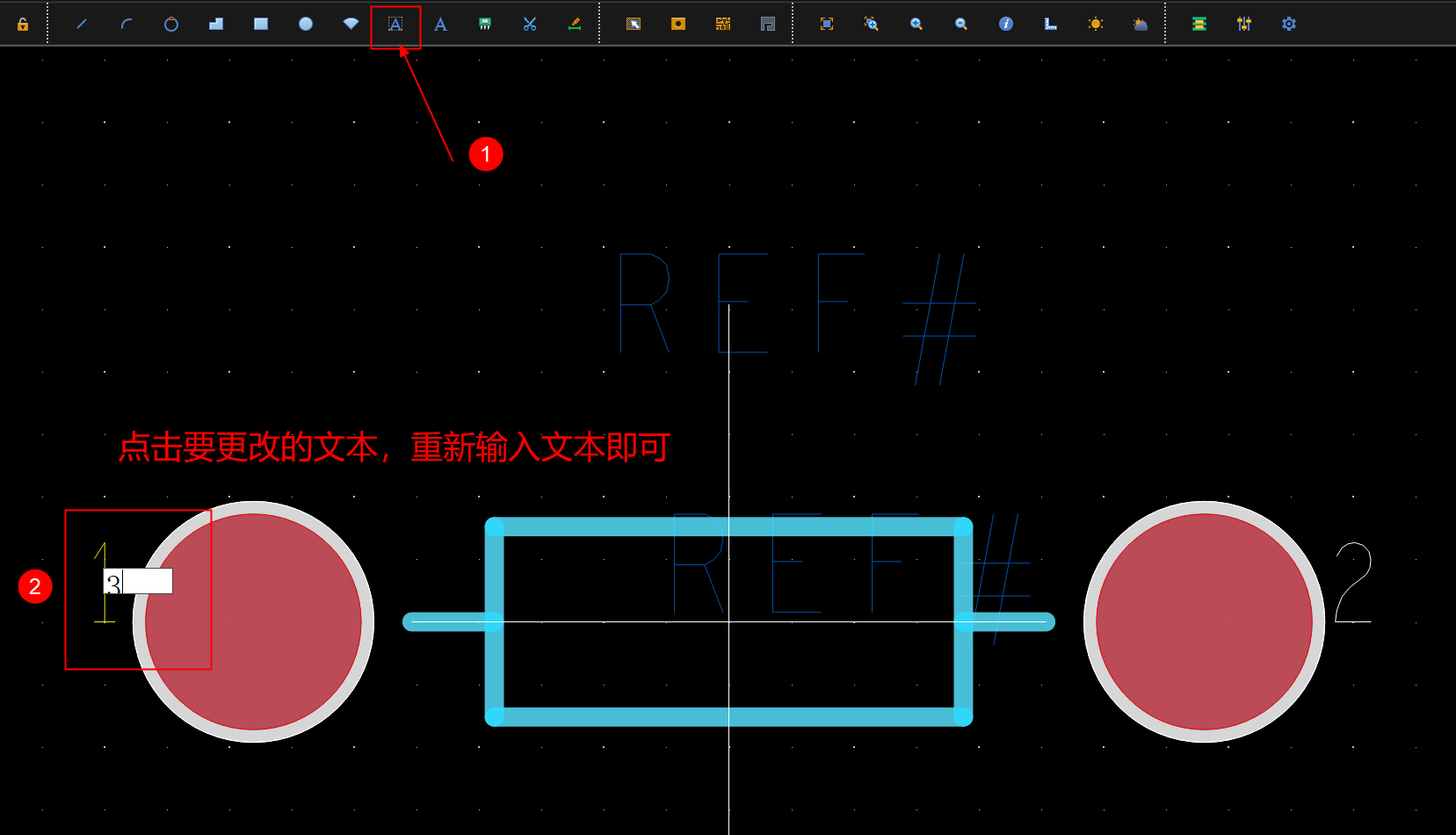1456x835 pixels.
Task: Toggle the sun brightness icon
Action: pyautogui.click(x=1096, y=25)
